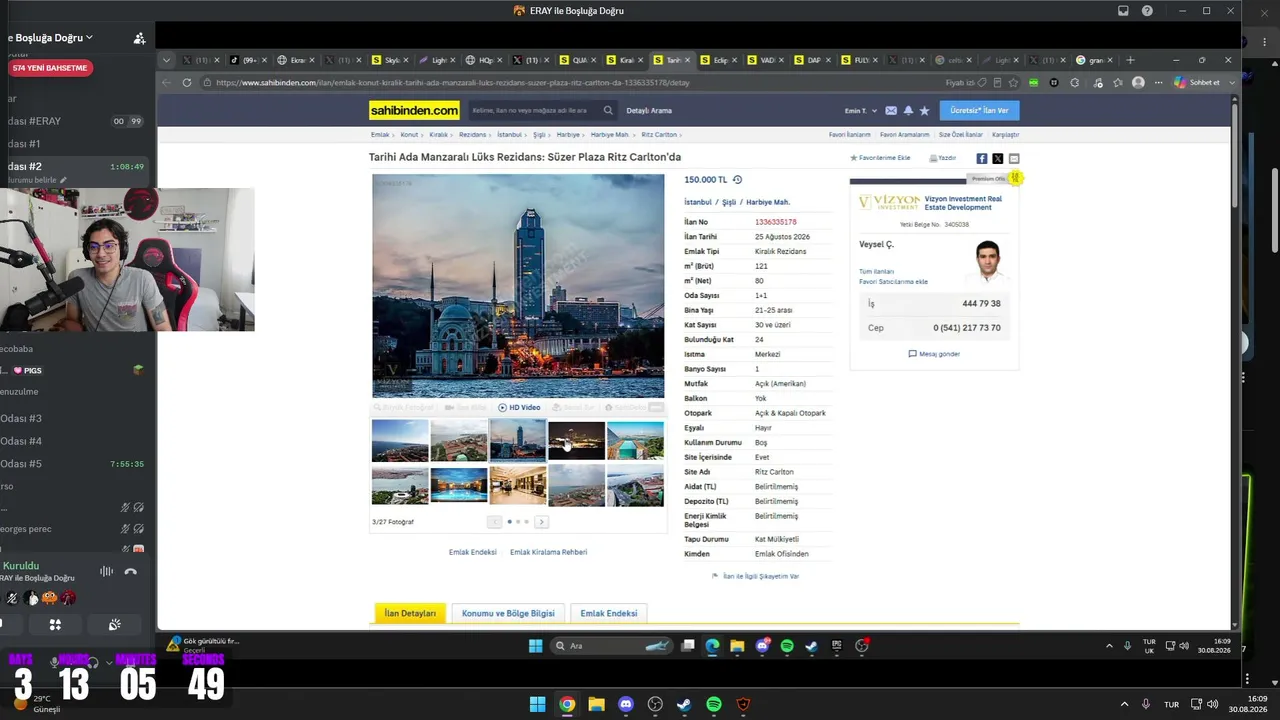Select the hotel lobby interior thumbnail

coord(518,485)
